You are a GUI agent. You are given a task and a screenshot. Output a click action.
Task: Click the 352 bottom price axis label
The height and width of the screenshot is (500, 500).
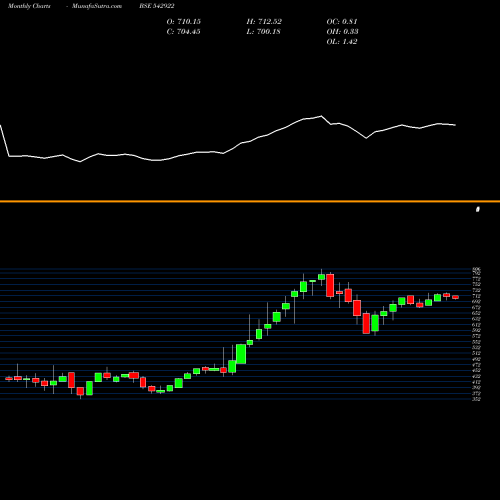477,399
